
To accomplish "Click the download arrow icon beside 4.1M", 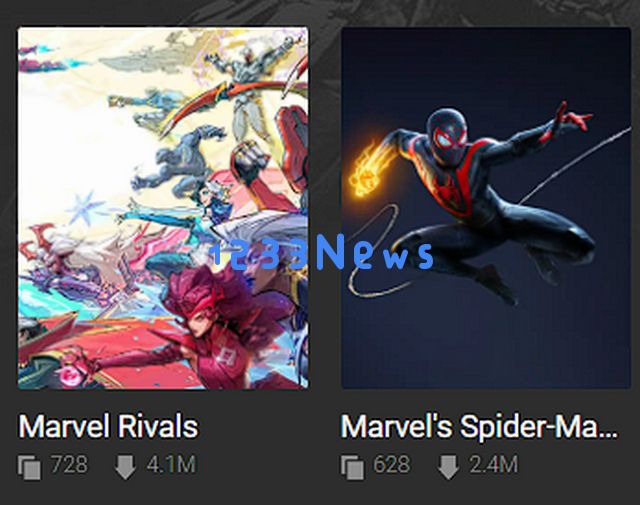I will 125,467.
